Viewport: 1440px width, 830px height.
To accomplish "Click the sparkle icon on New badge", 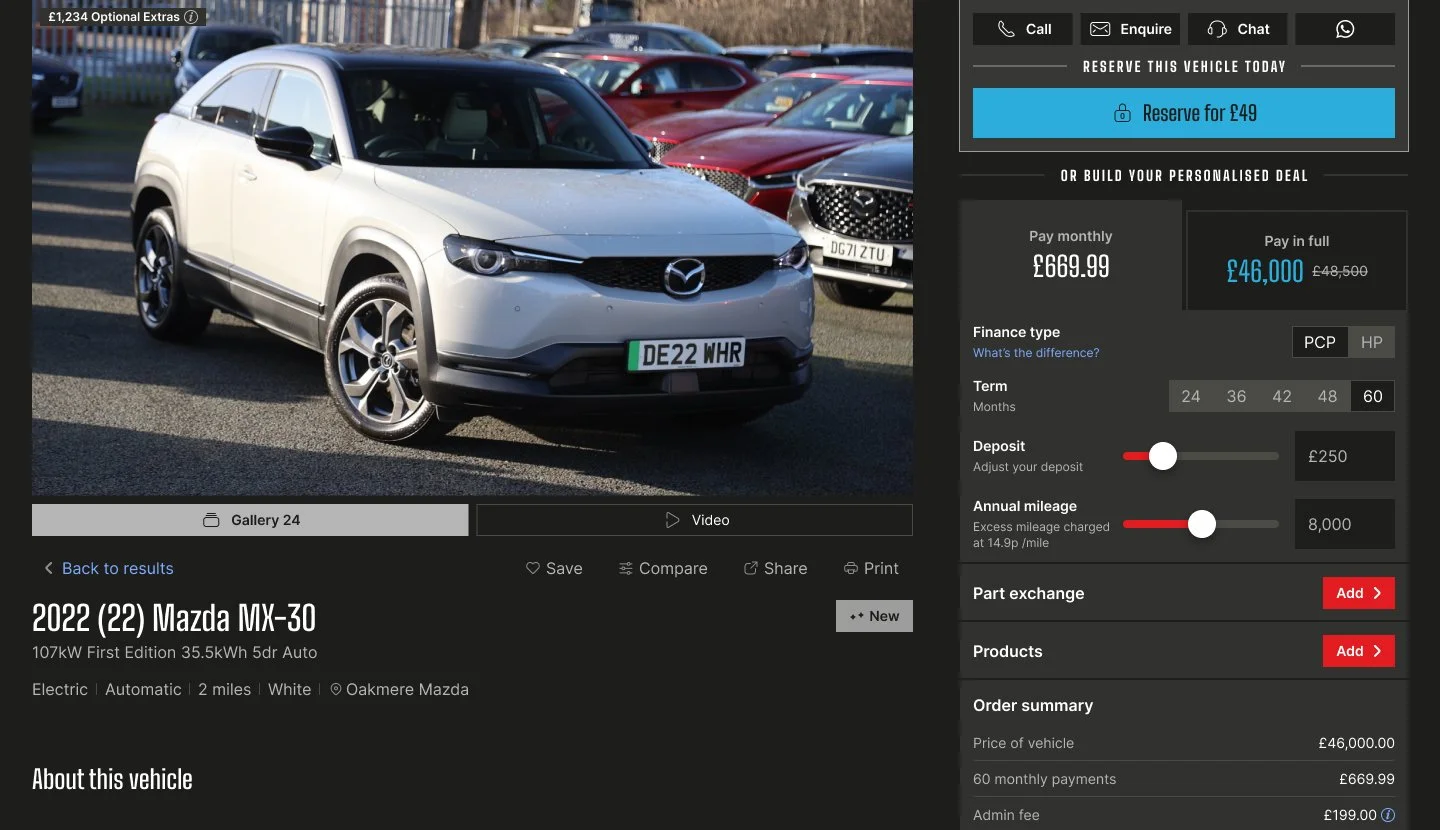I will 857,616.
